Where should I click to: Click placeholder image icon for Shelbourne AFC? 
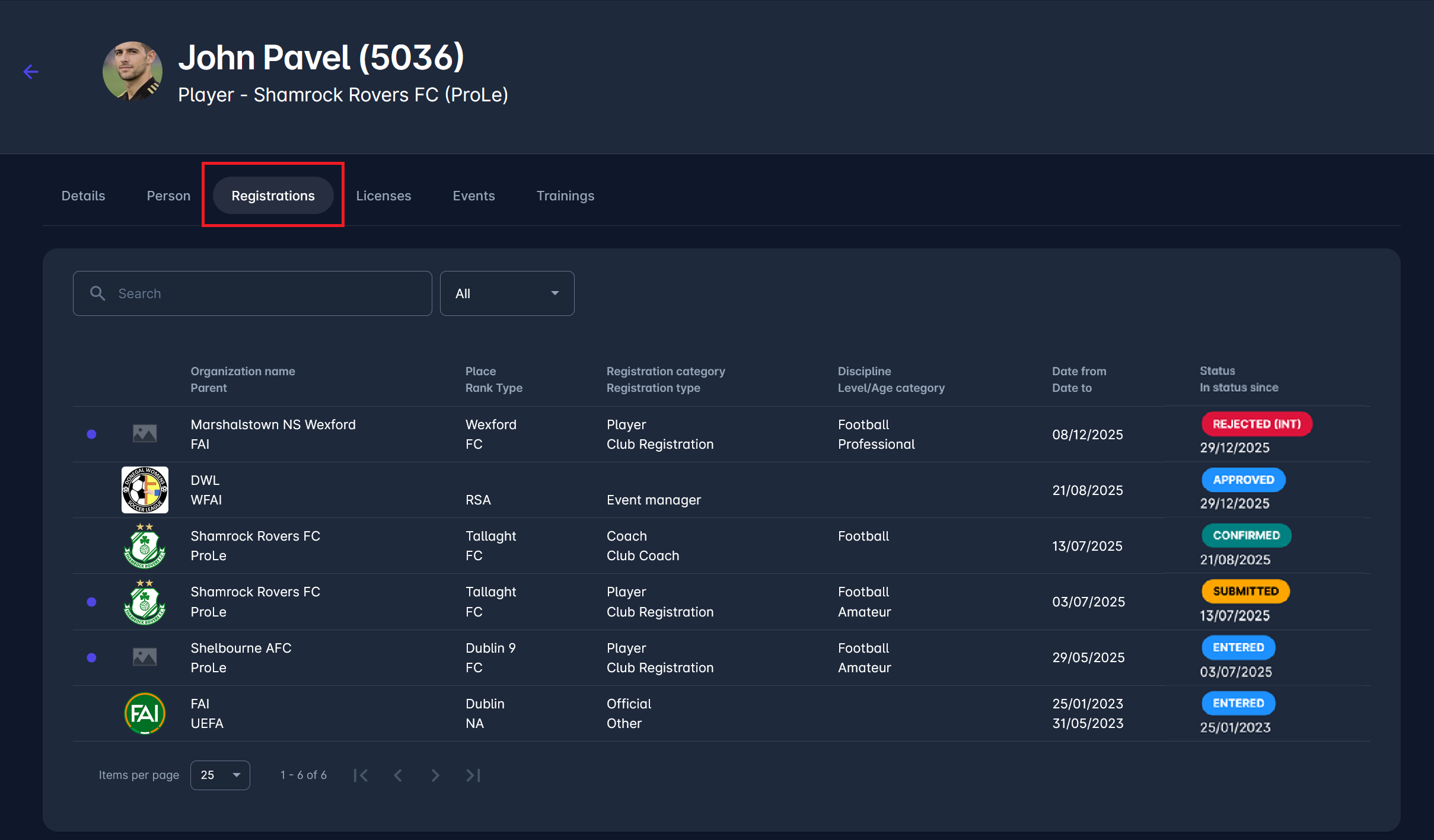[x=145, y=657]
